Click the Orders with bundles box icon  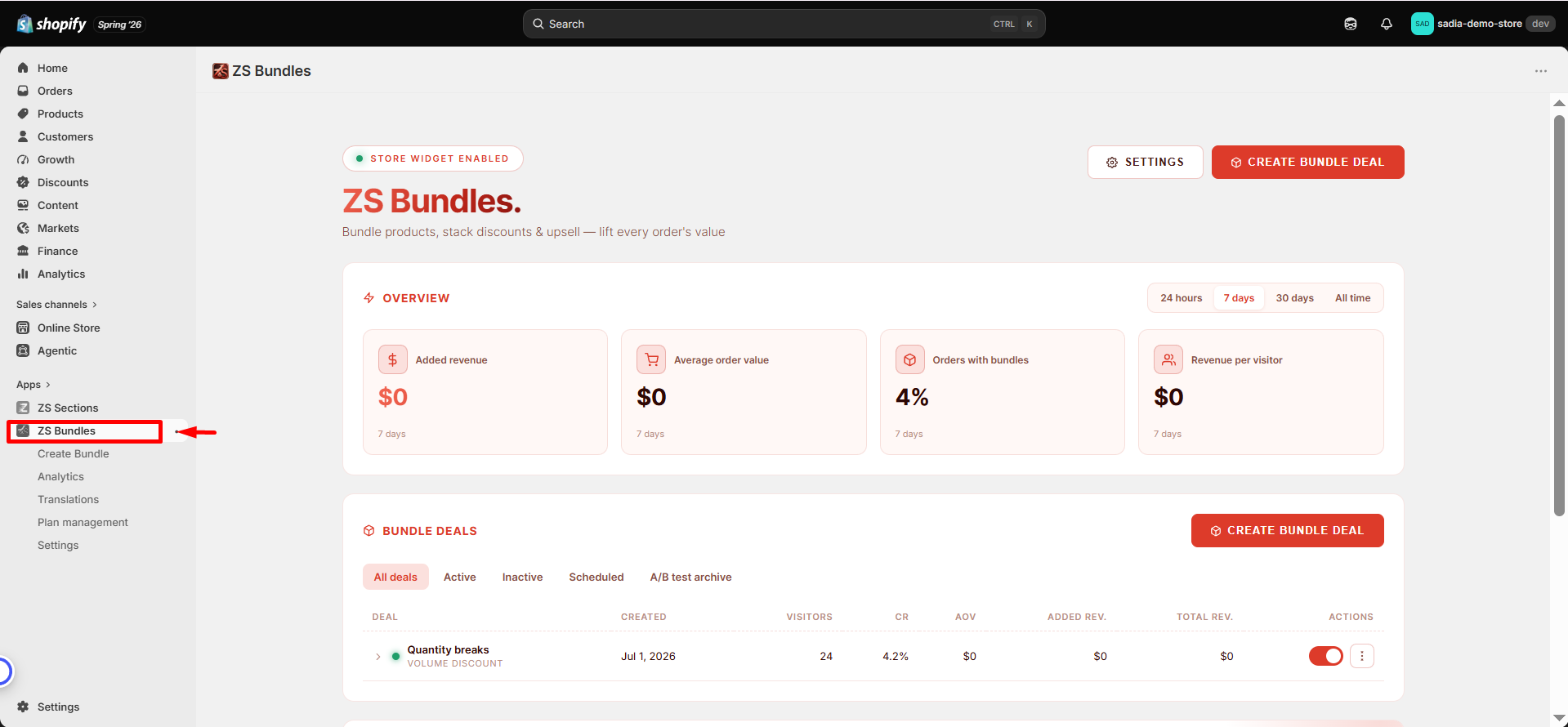[x=910, y=359]
